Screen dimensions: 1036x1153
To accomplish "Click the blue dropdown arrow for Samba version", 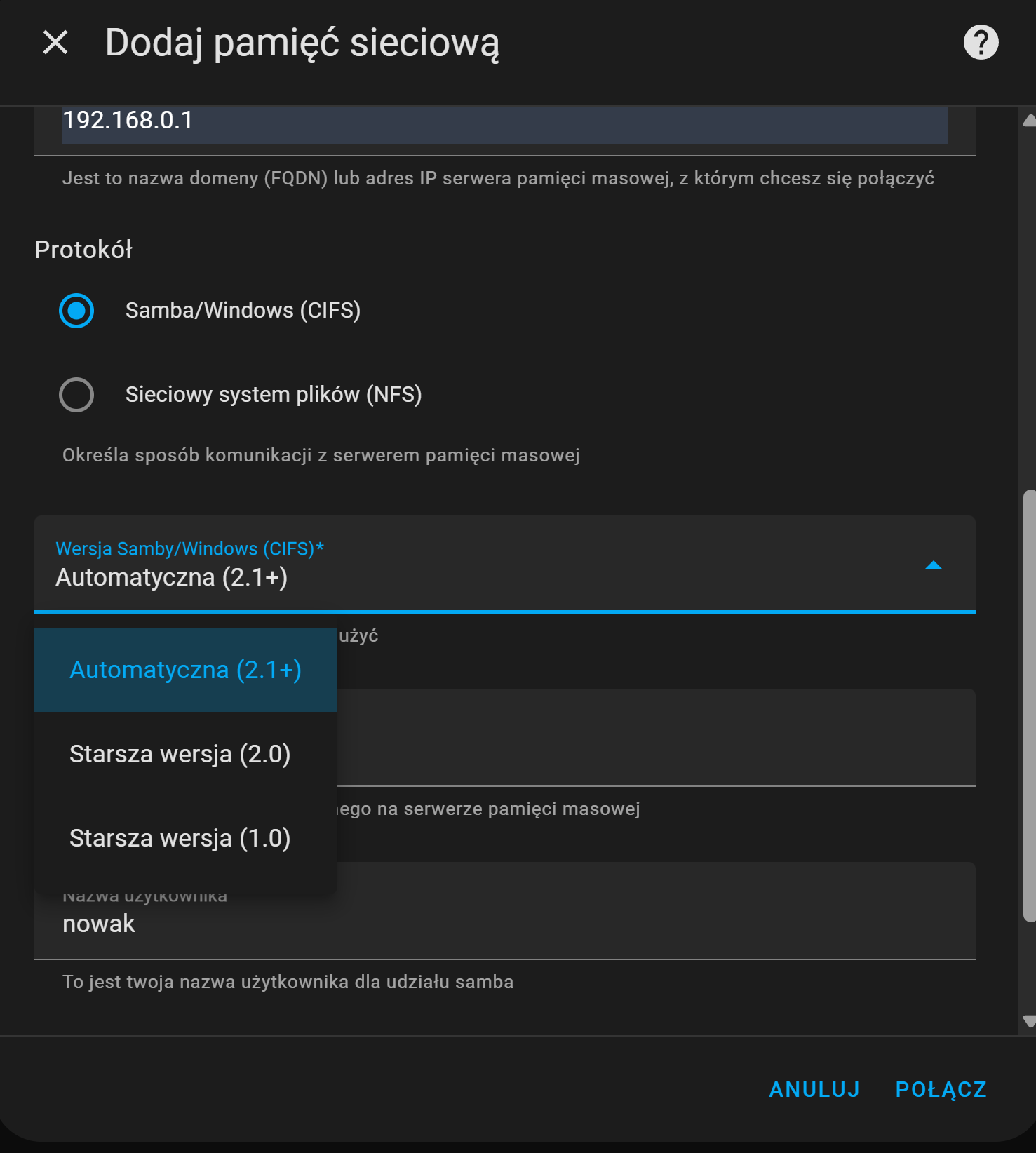I will pyautogui.click(x=933, y=565).
